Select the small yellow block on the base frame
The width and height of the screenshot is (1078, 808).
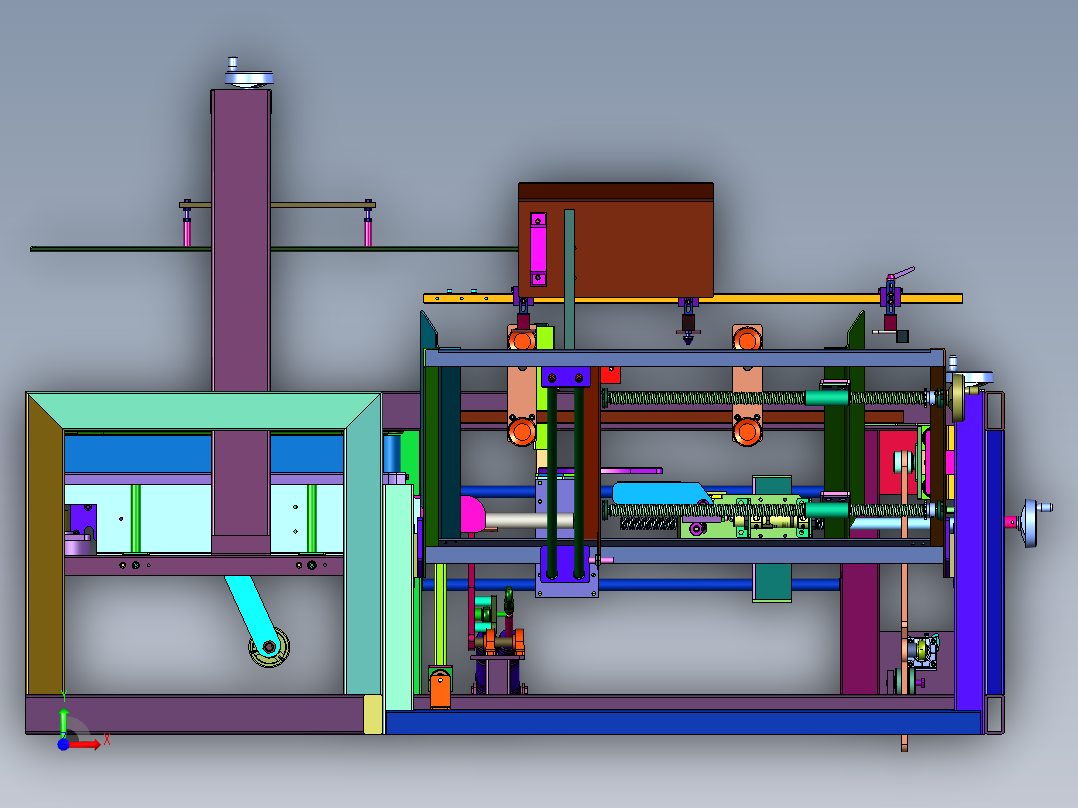372,714
